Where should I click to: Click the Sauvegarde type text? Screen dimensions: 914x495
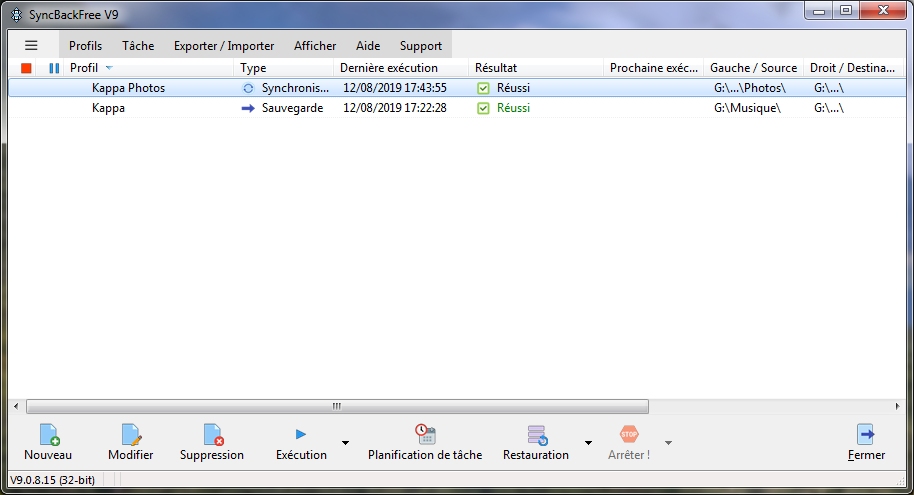(x=293, y=108)
